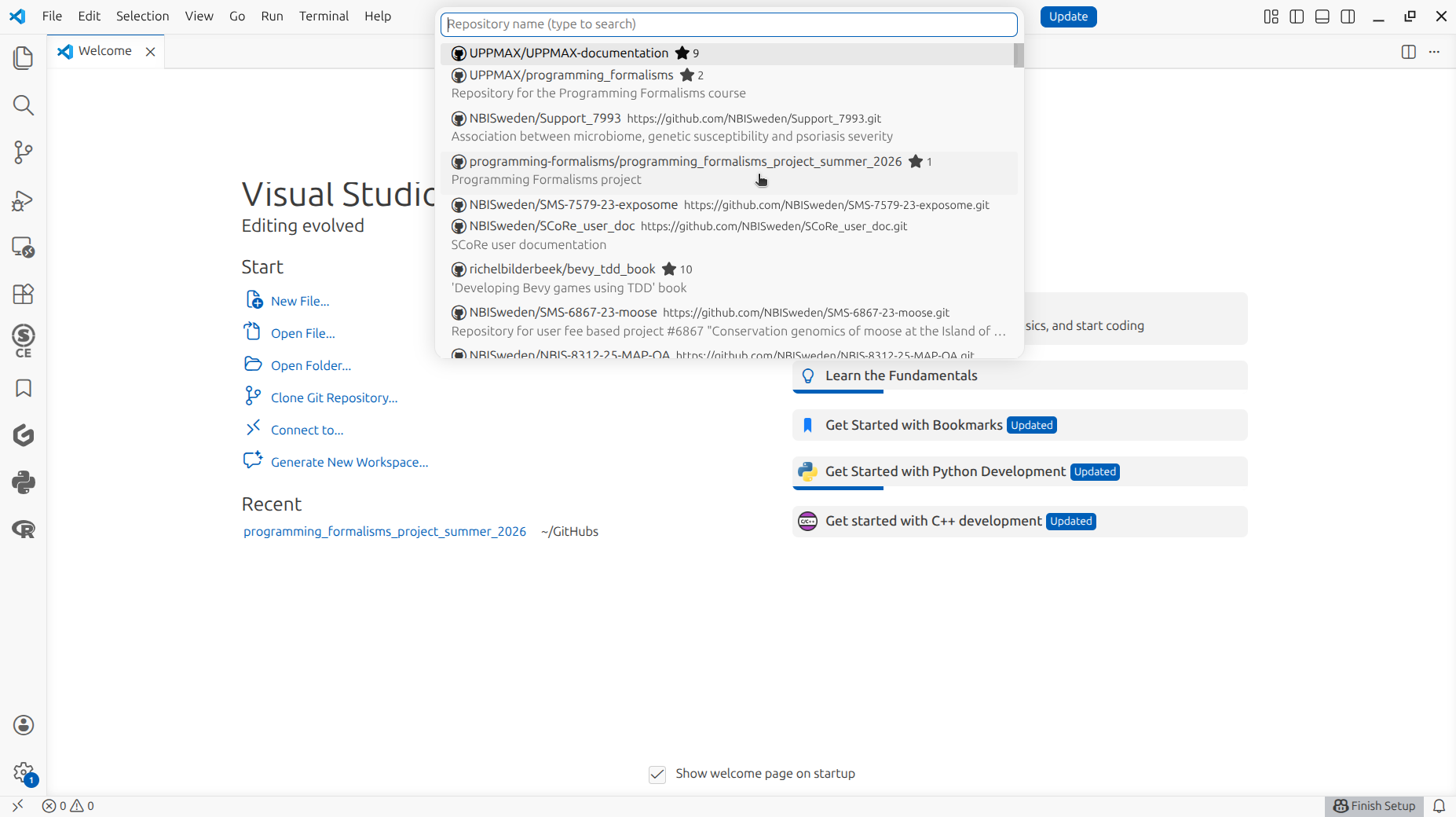Open Source Control view
Image resolution: width=1456 pixels, height=817 pixels.
point(24,152)
